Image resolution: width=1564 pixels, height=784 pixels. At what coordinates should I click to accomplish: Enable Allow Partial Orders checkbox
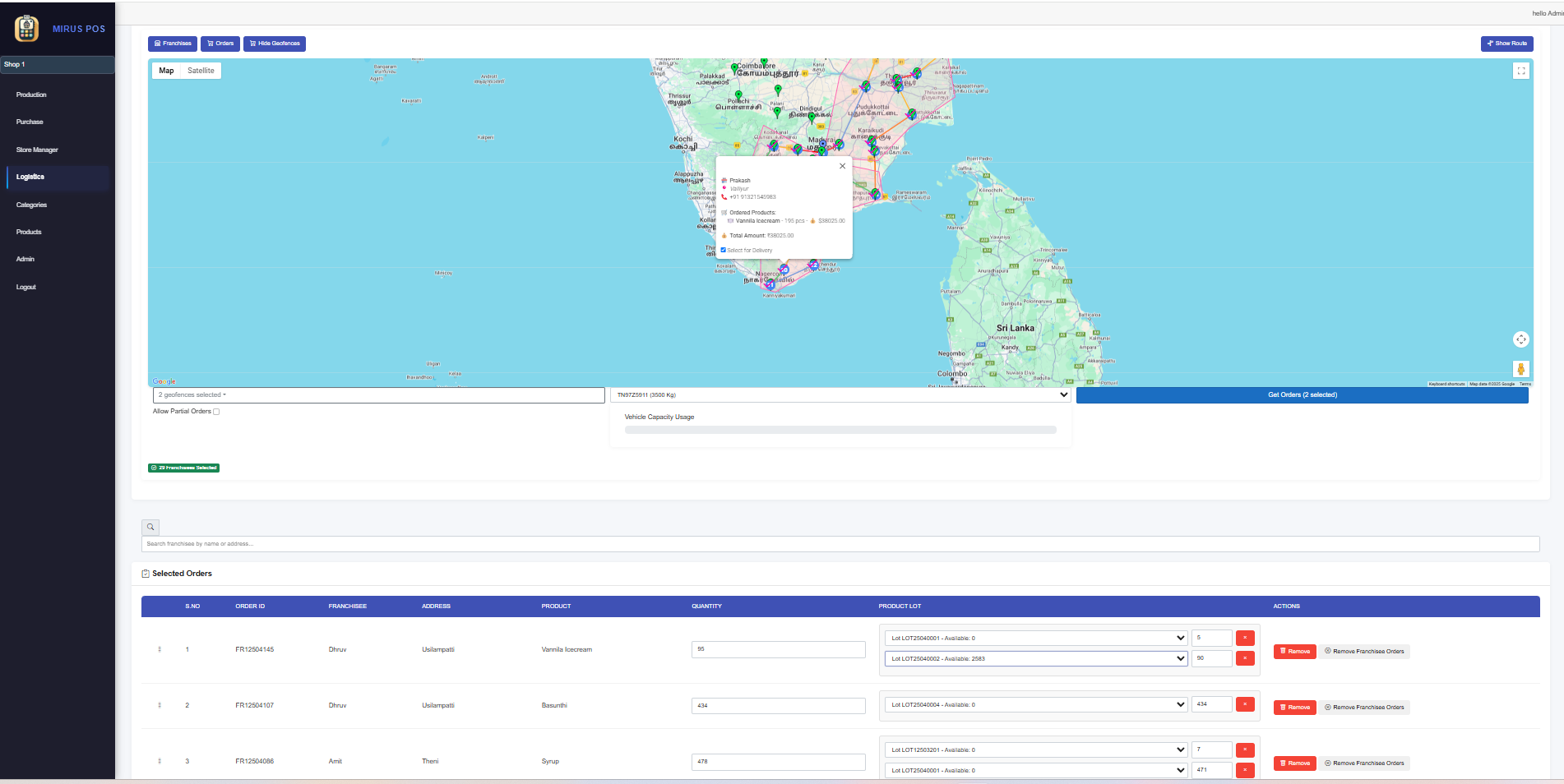point(216,412)
